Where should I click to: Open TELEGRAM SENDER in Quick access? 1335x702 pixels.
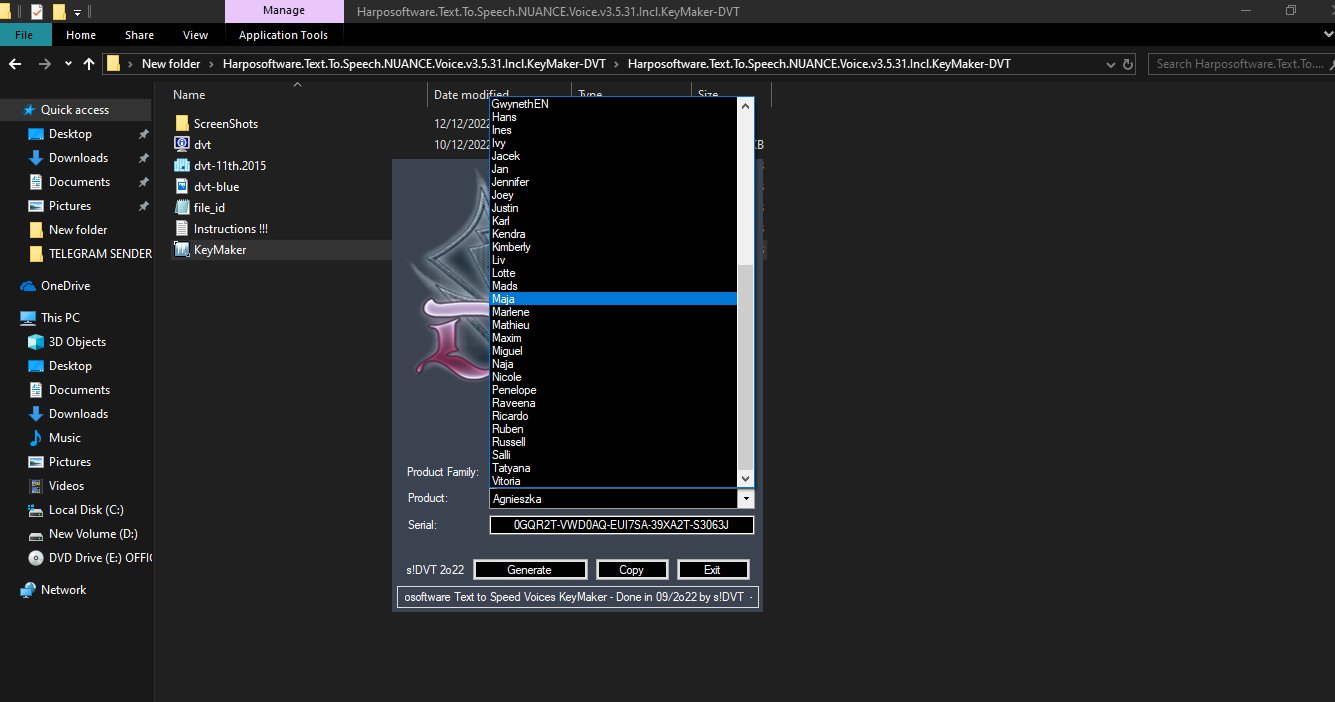click(x=90, y=254)
